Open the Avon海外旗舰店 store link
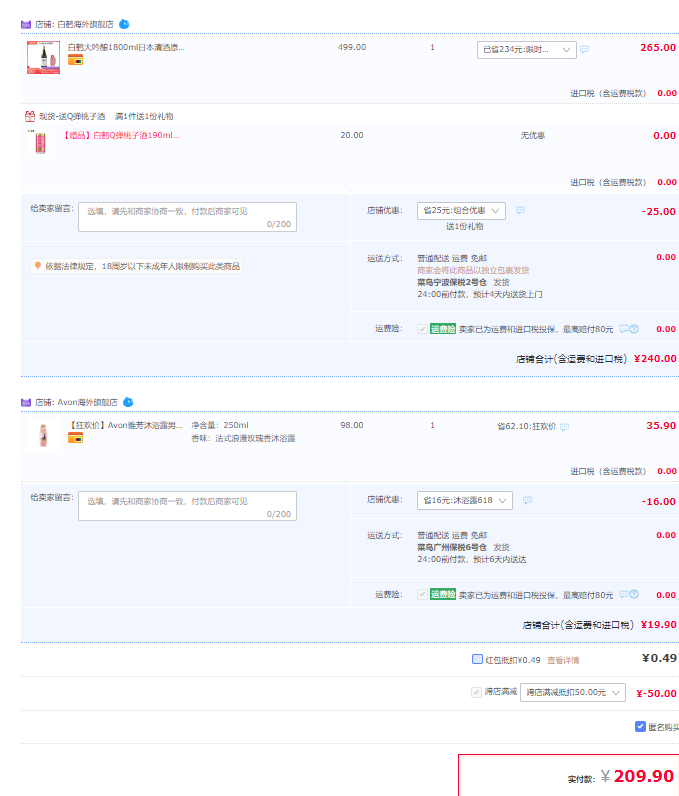This screenshot has width=679, height=796. pyautogui.click(x=87, y=403)
